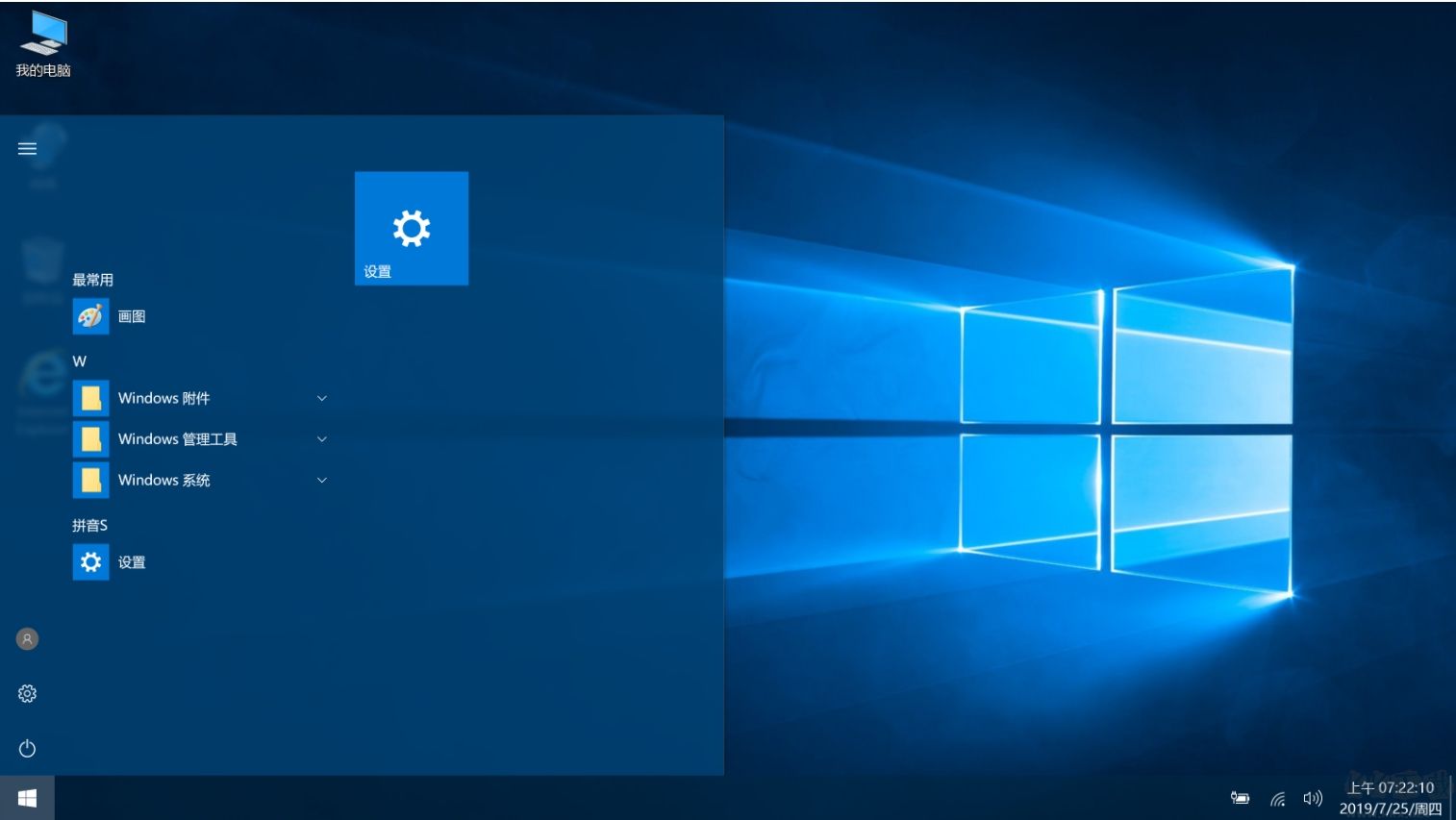The image size is (1456, 820).
Task: Click the Windows 系统 folder icon
Action: click(x=90, y=480)
